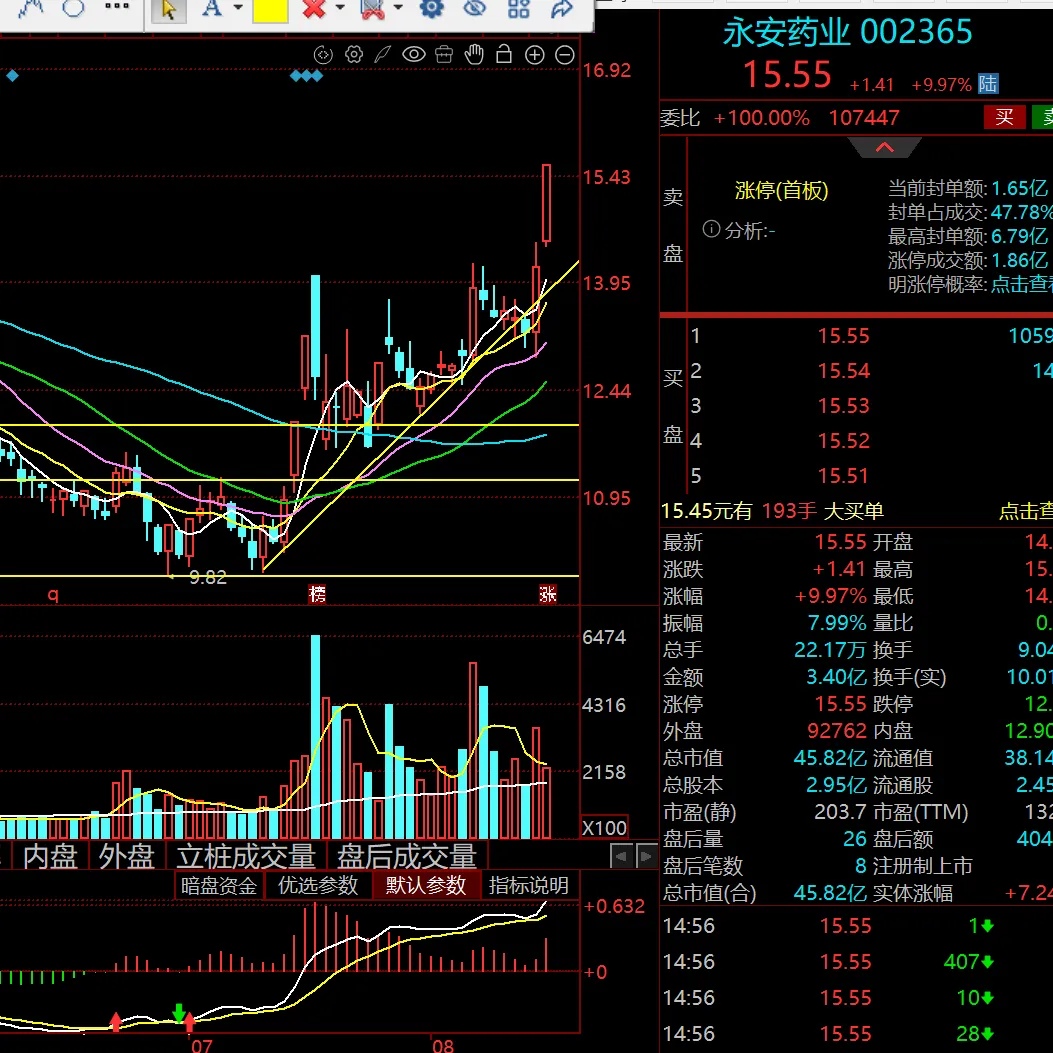Click buy level 4 price 15.52

(x=843, y=441)
